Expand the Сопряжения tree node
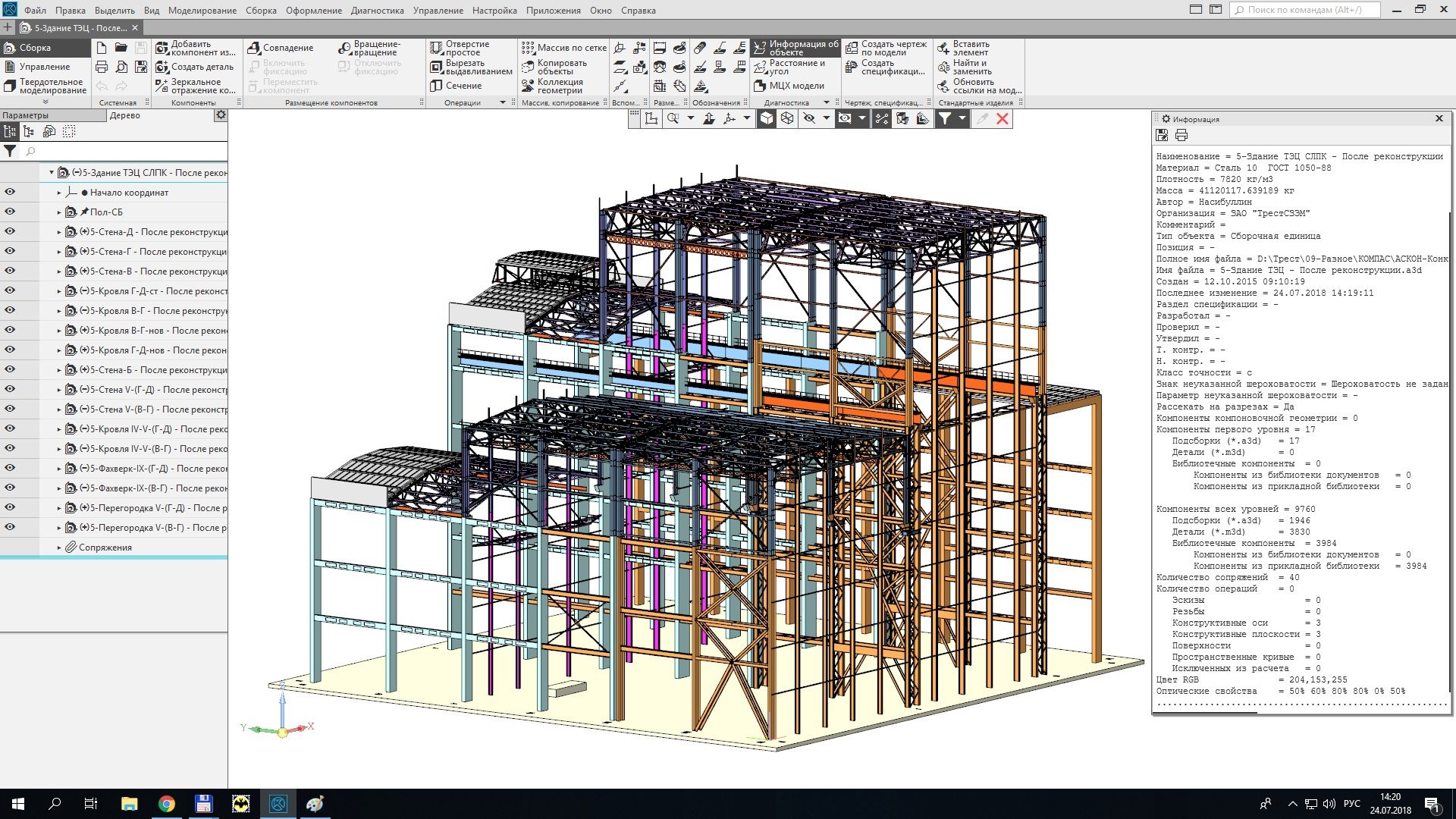This screenshot has width=1456, height=819. [59, 548]
